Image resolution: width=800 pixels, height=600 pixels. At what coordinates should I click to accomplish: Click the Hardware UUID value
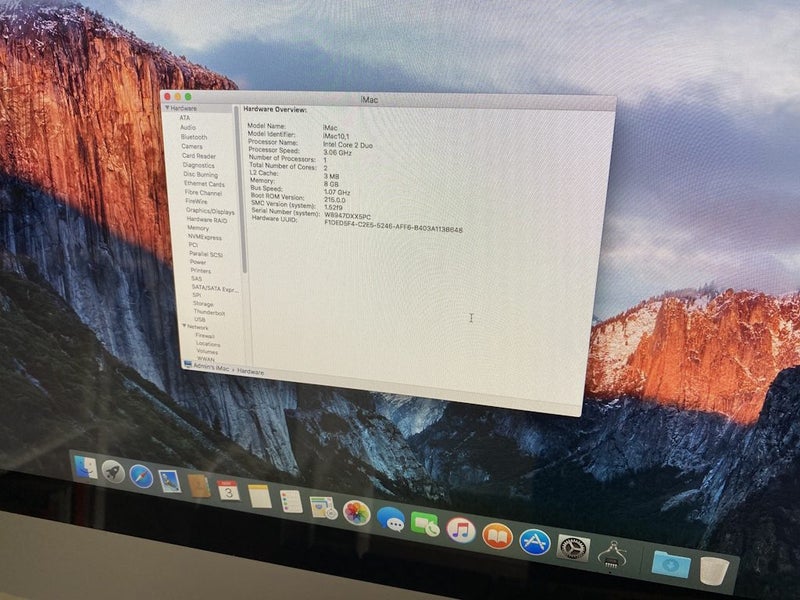(393, 227)
